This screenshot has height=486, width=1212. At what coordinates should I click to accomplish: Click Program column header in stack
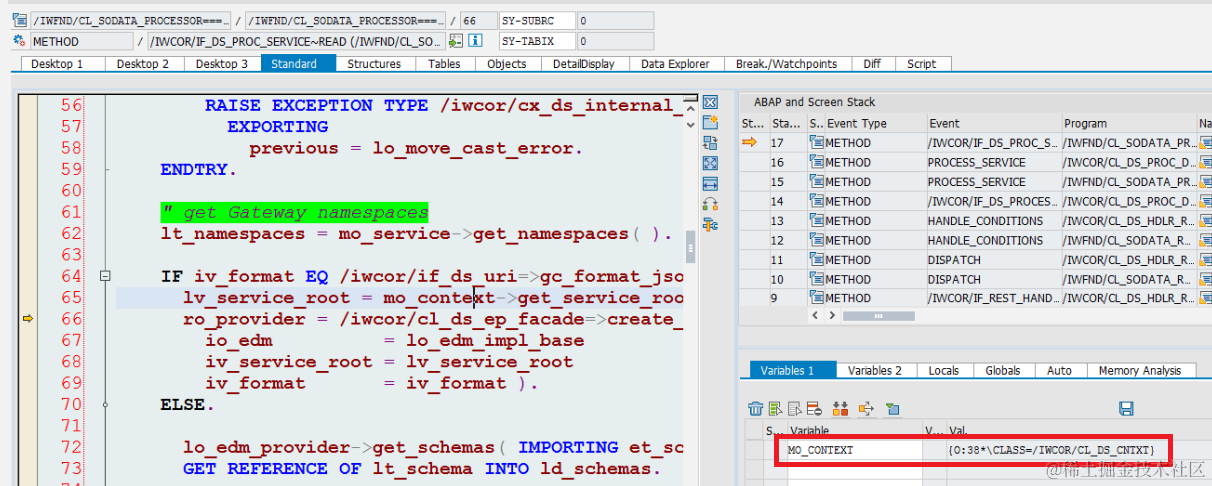pyautogui.click(x=1130, y=123)
